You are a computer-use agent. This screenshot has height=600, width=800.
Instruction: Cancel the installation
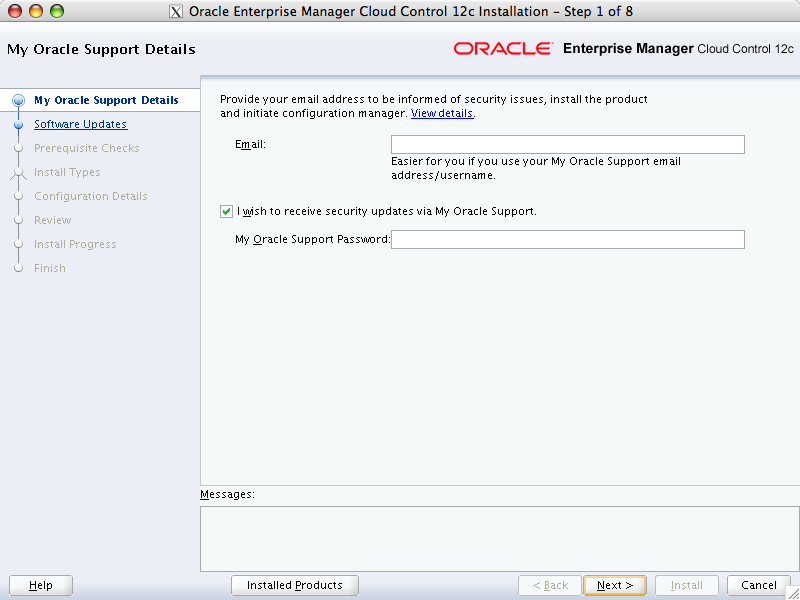click(x=758, y=585)
